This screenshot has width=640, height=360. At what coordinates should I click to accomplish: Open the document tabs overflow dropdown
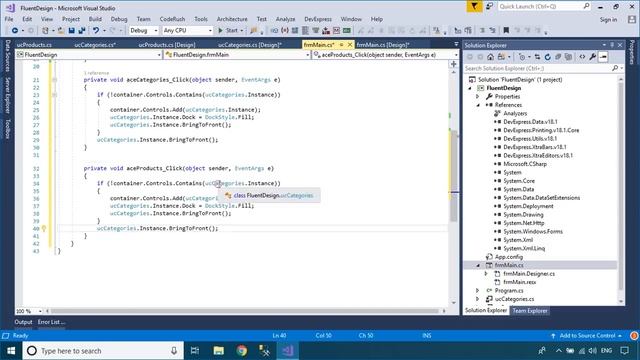click(x=456, y=44)
